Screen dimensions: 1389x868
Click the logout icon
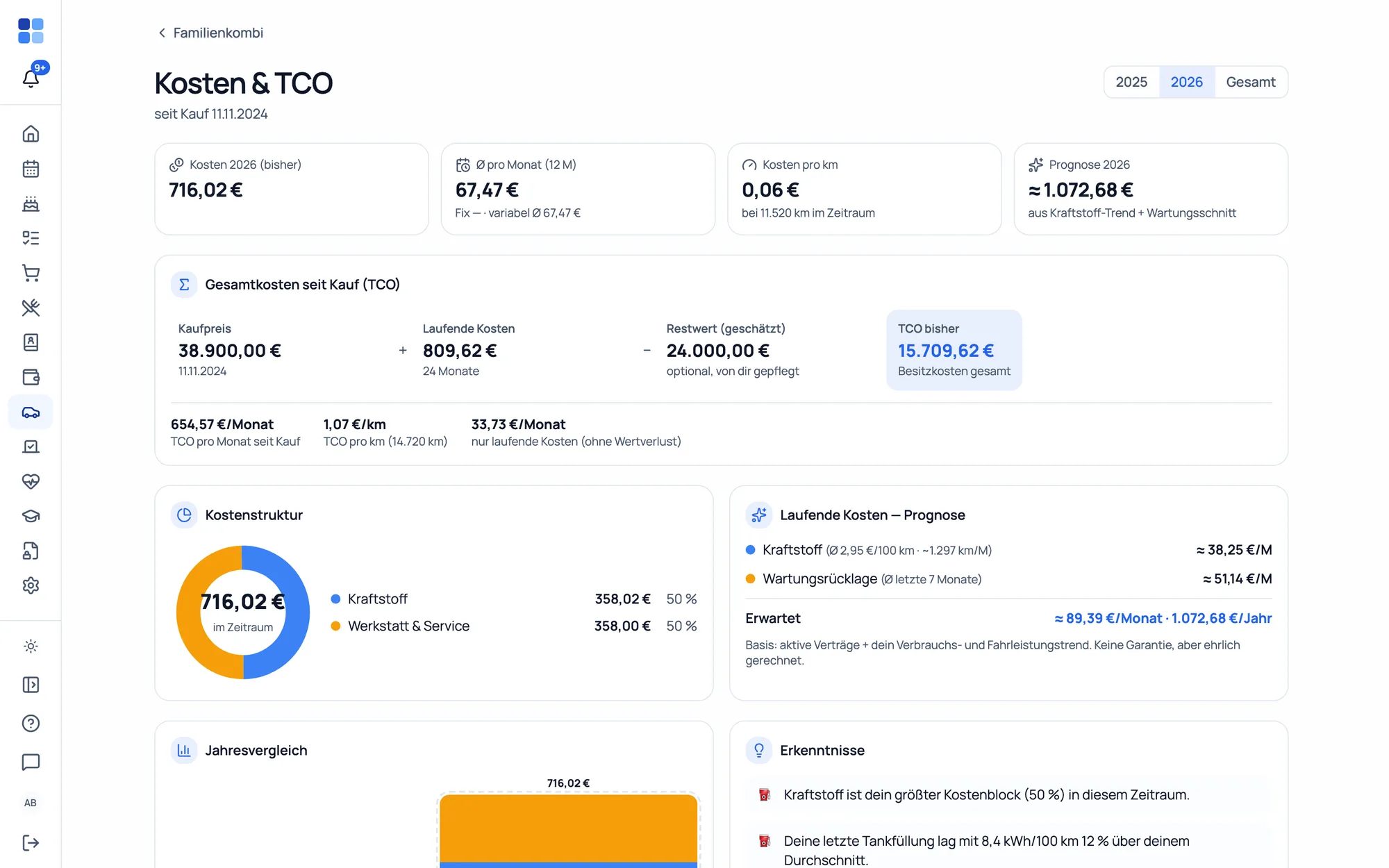(x=31, y=843)
